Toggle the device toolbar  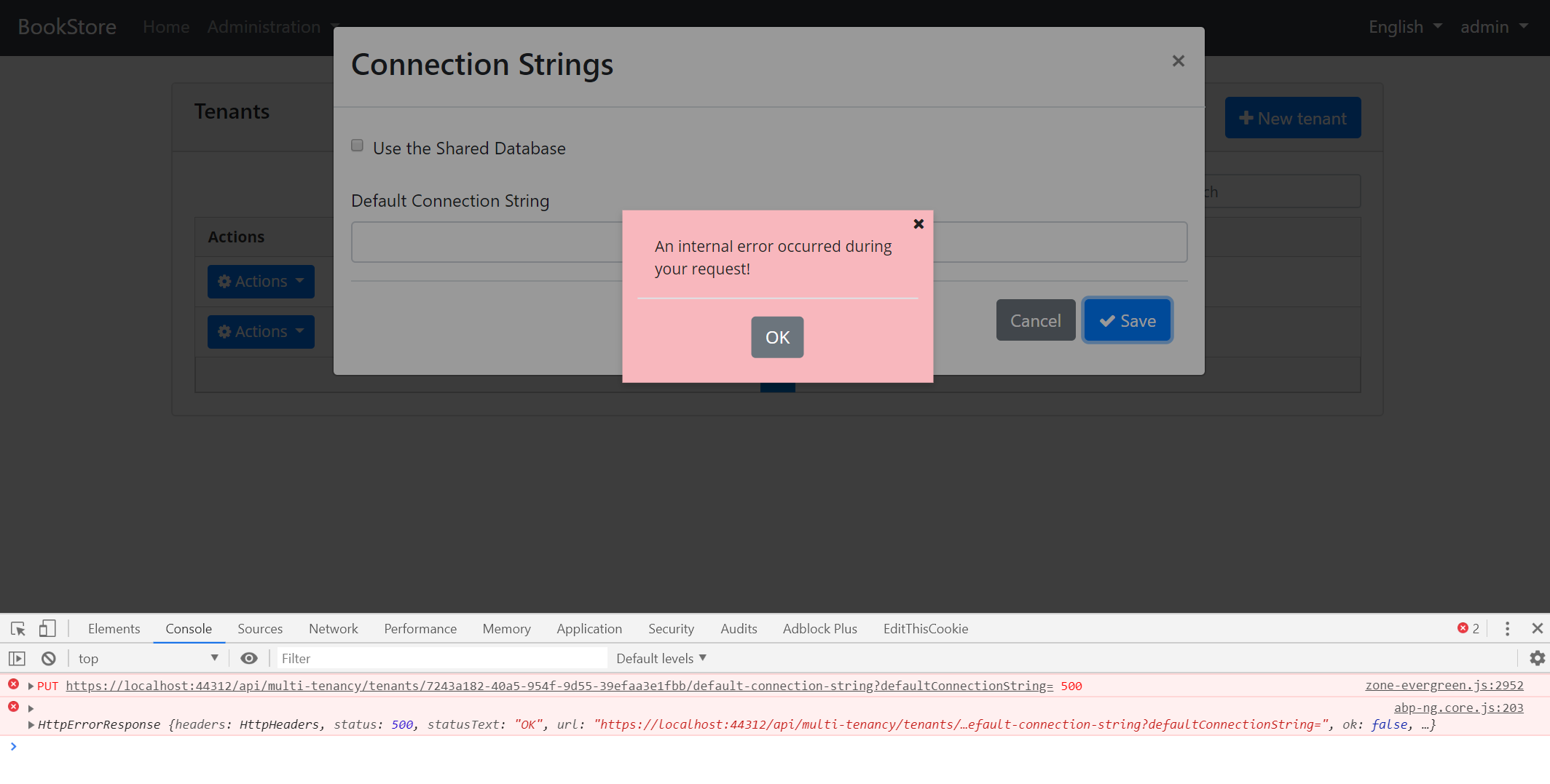point(47,628)
